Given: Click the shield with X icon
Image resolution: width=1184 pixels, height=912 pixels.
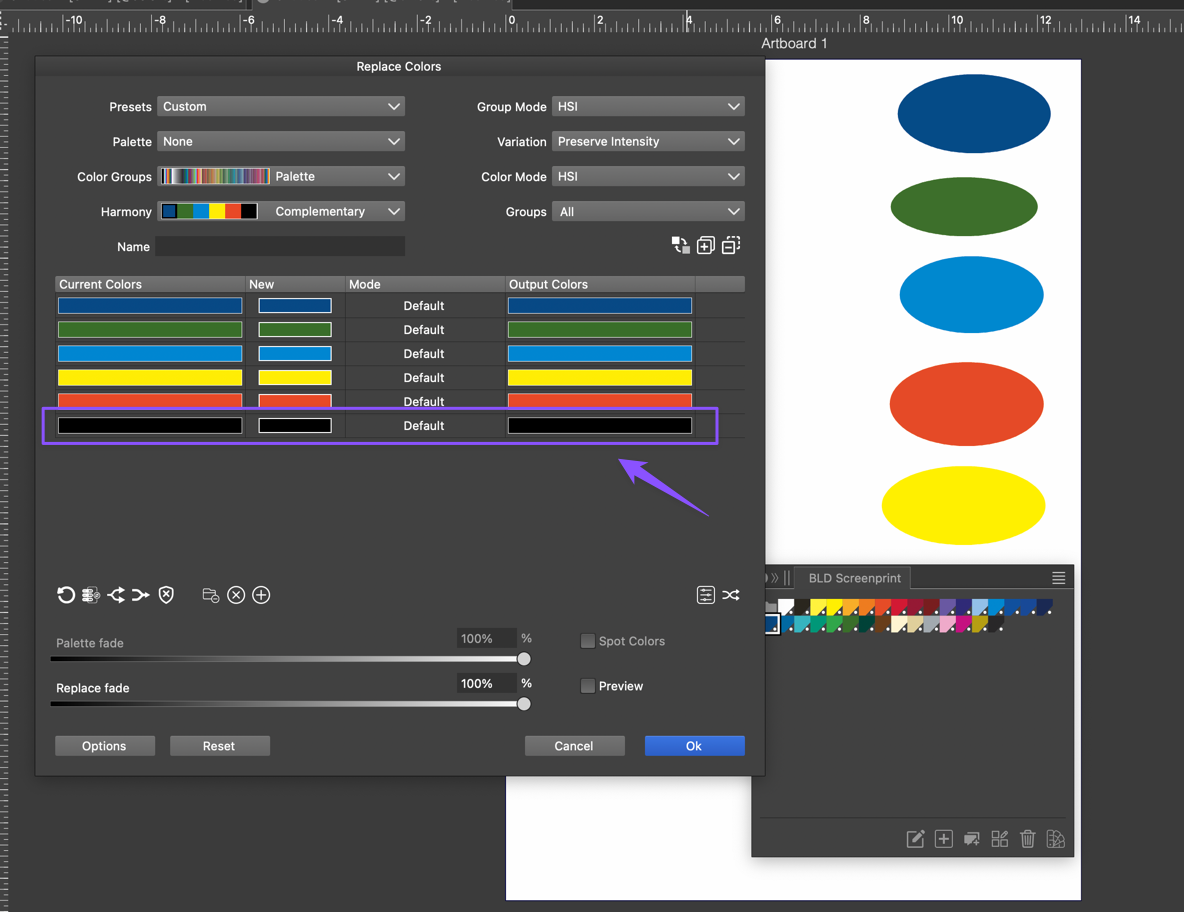Looking at the screenshot, I should (x=166, y=595).
